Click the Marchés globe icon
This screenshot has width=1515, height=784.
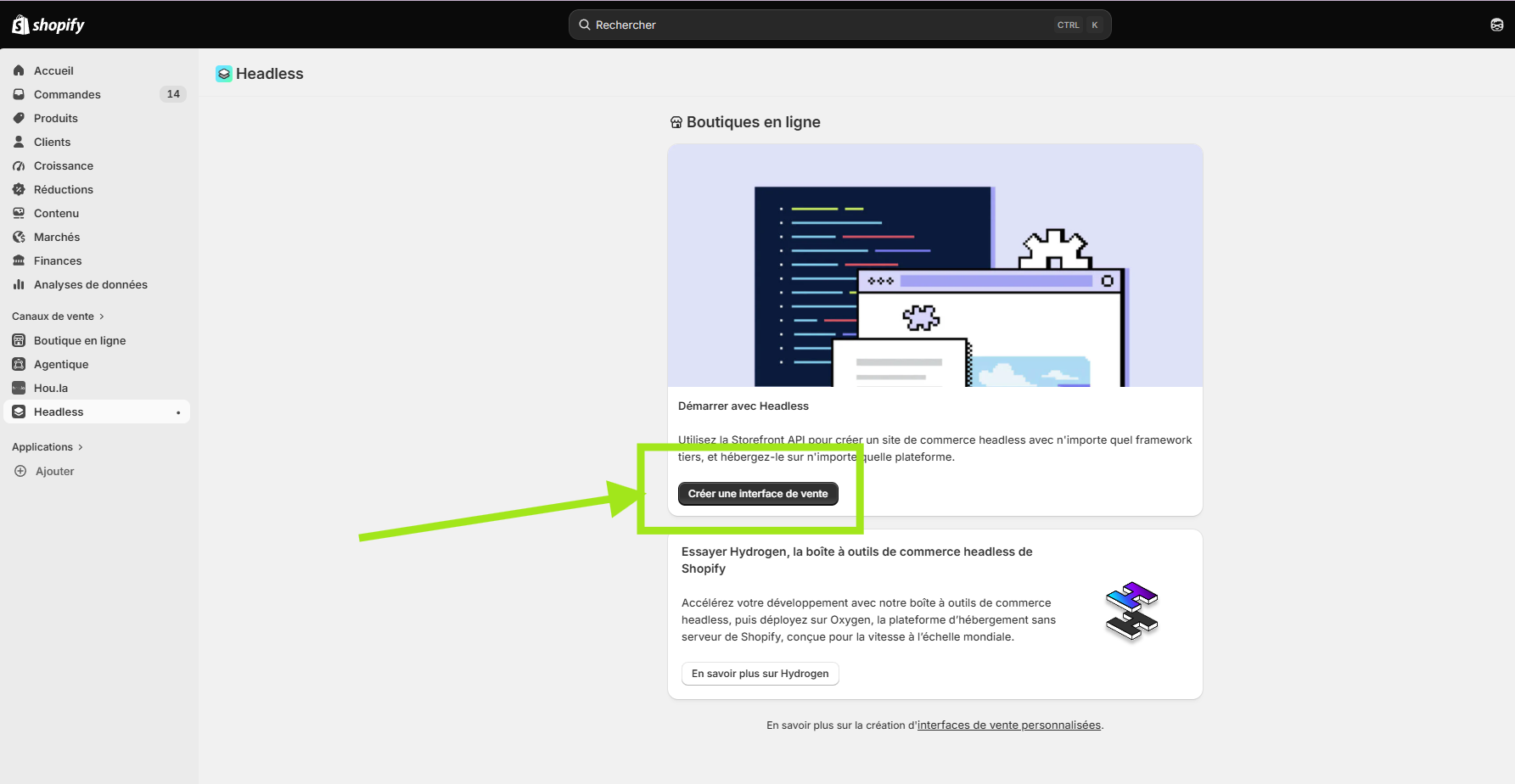pos(19,237)
